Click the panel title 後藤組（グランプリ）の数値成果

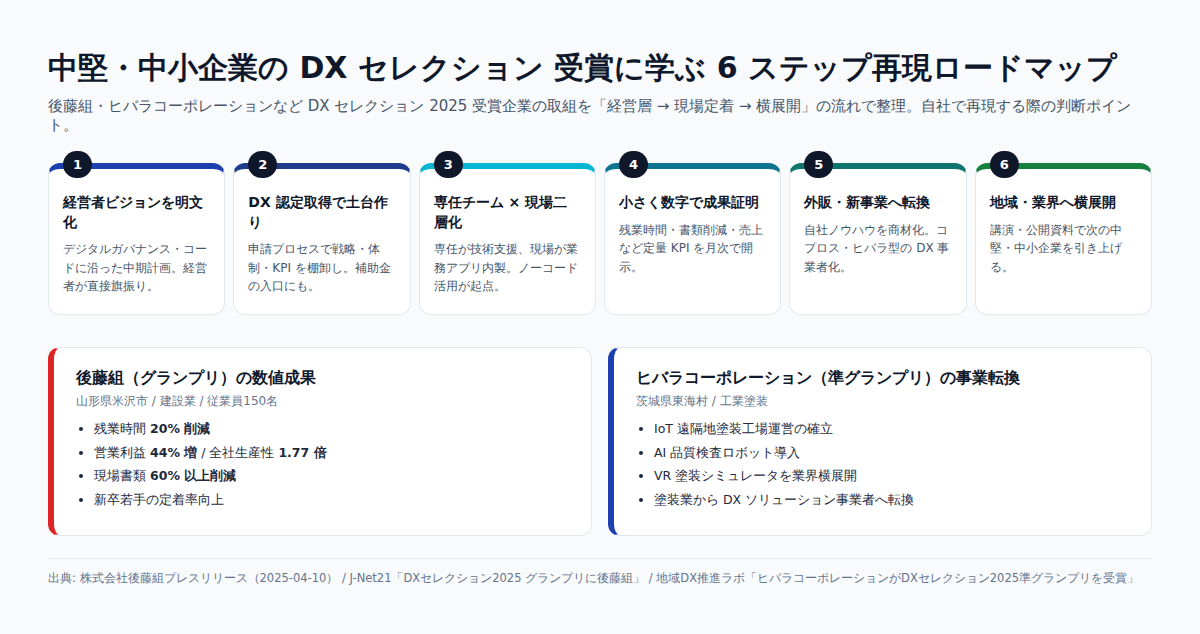(196, 377)
